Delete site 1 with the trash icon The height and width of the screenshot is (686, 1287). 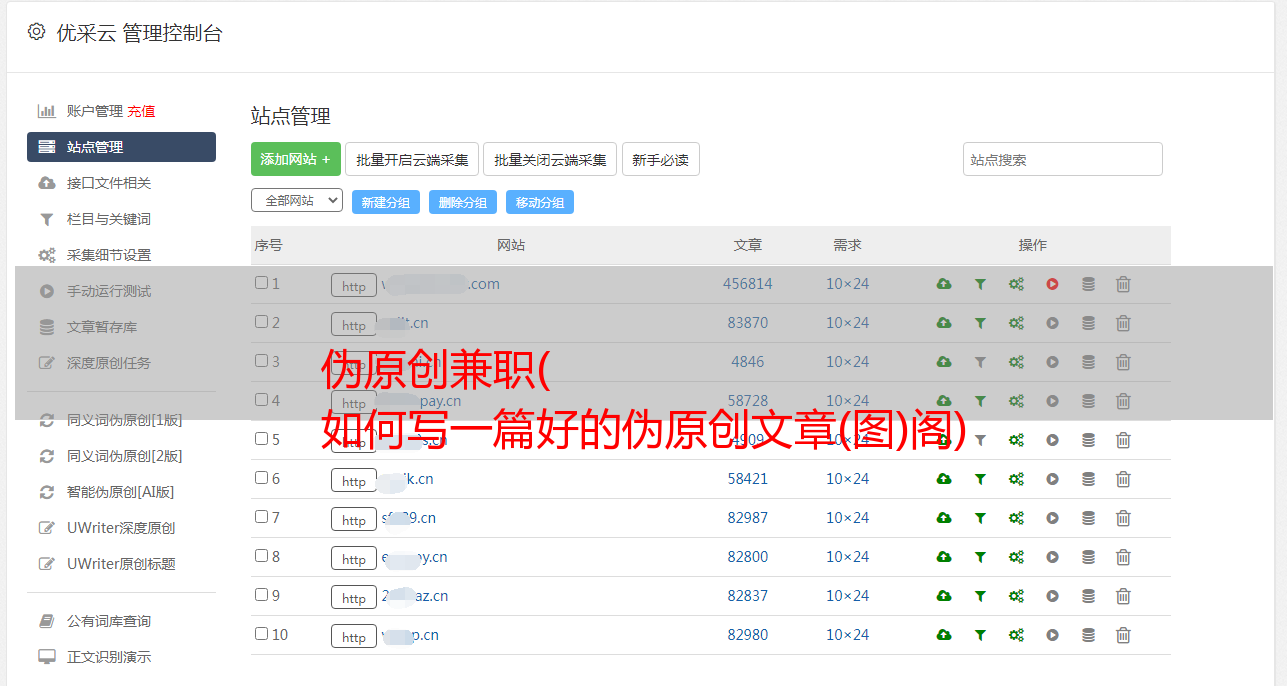pos(1123,284)
